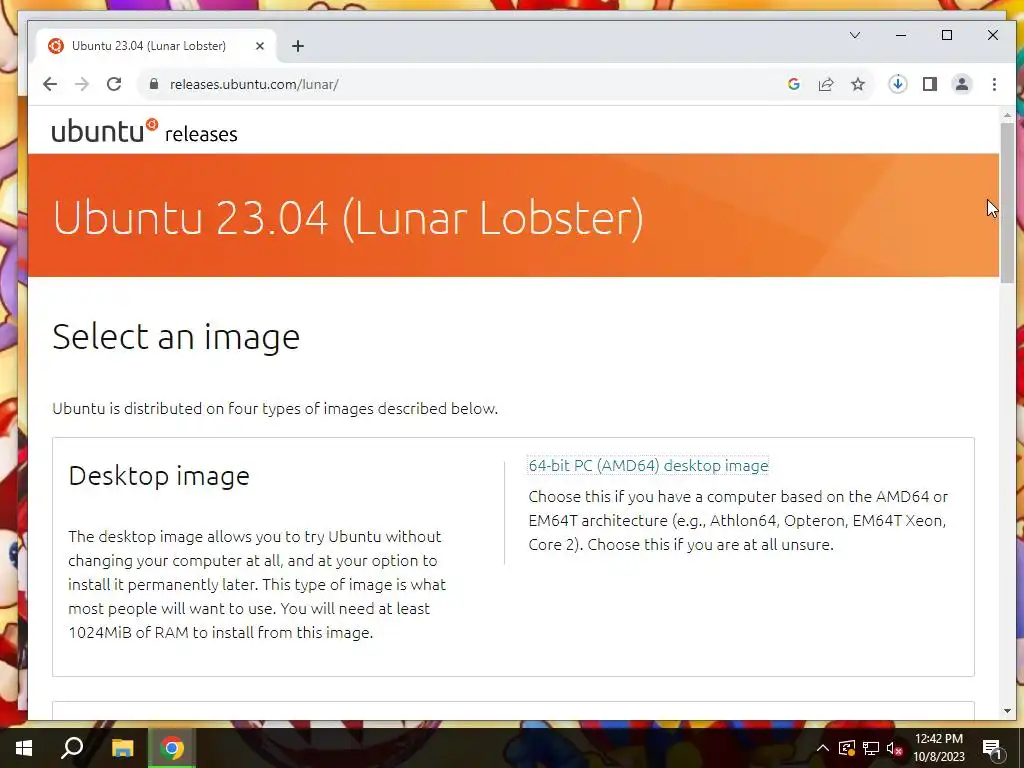Click the page vertical scrollbar thumb

(1007, 202)
